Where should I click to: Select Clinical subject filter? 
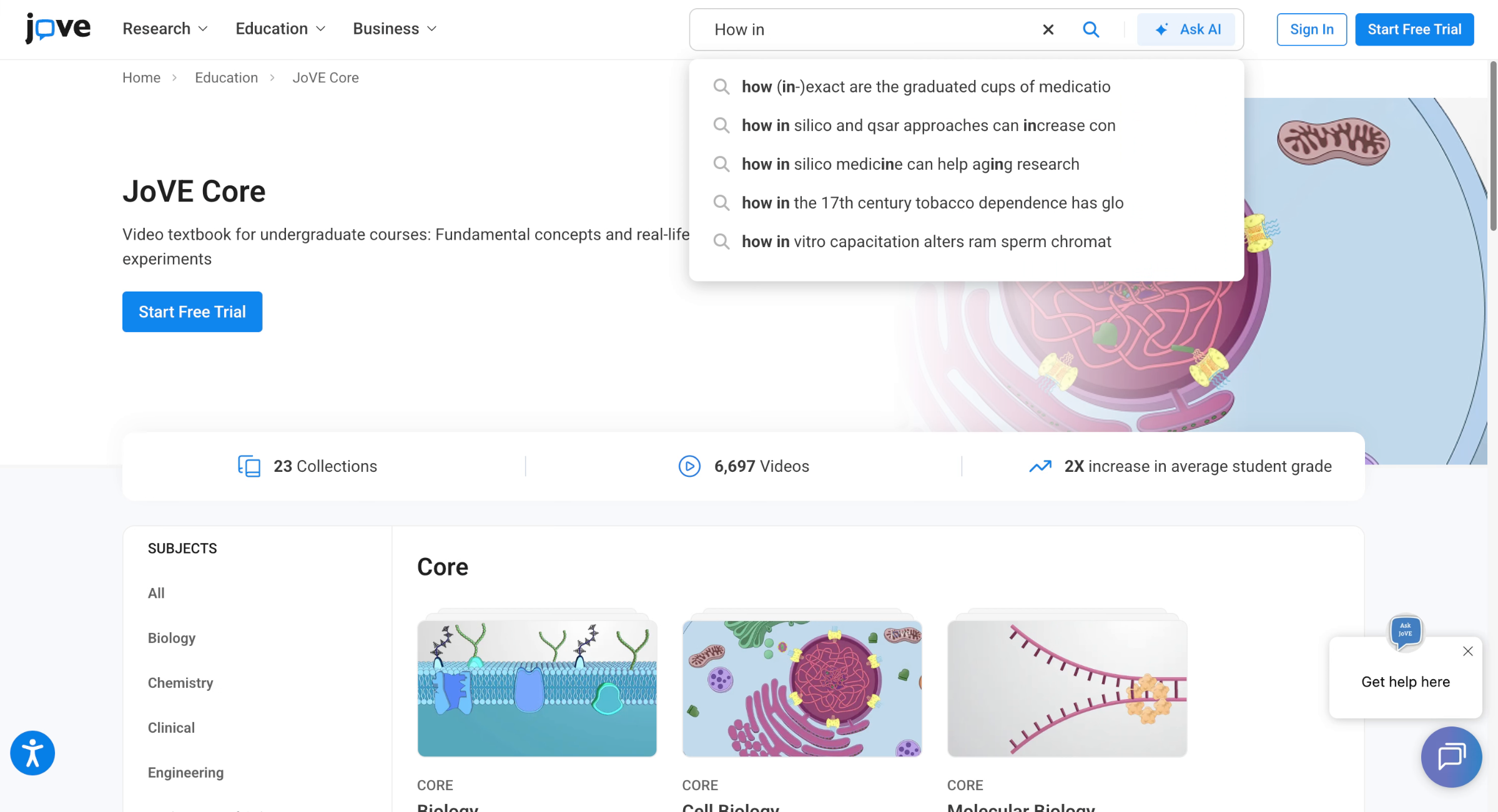[171, 728]
